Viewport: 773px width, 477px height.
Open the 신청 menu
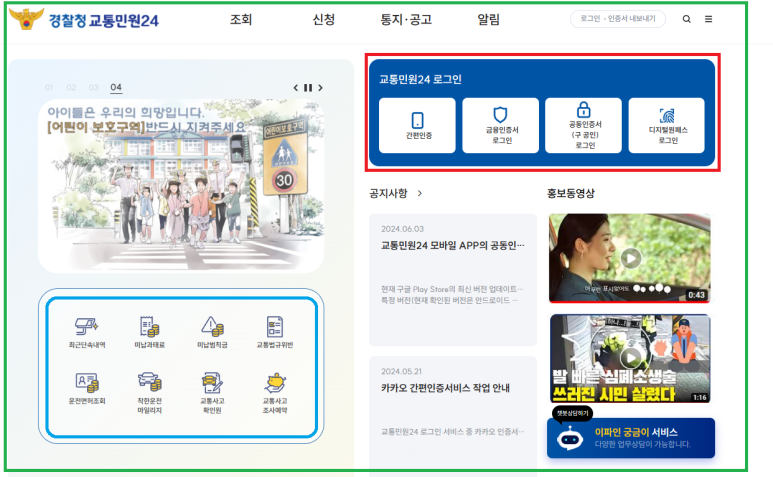(x=324, y=20)
